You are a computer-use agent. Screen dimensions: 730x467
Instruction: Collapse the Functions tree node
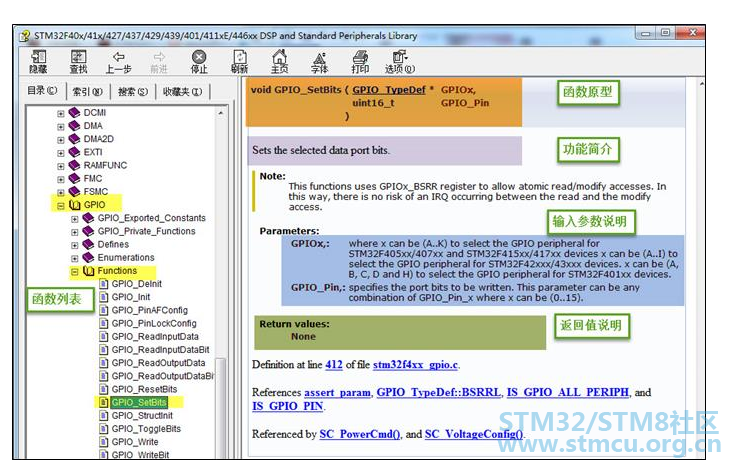click(74, 271)
